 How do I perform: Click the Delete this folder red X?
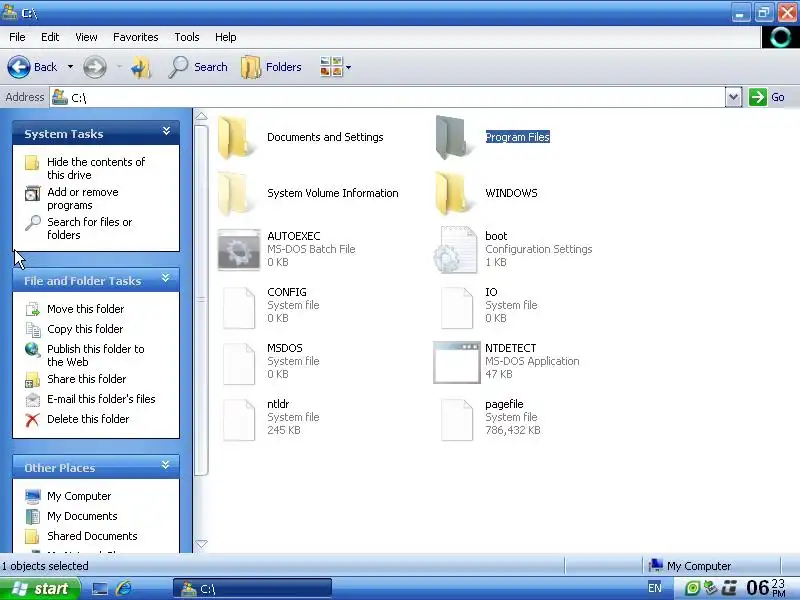point(32,419)
